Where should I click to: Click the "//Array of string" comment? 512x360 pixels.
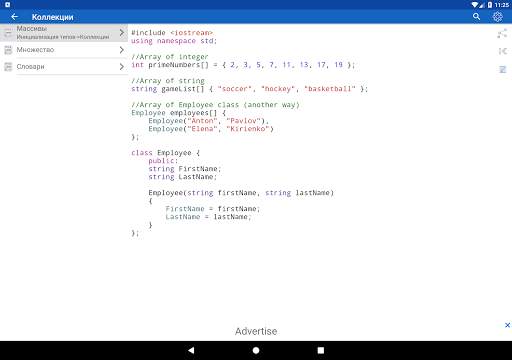168,81
